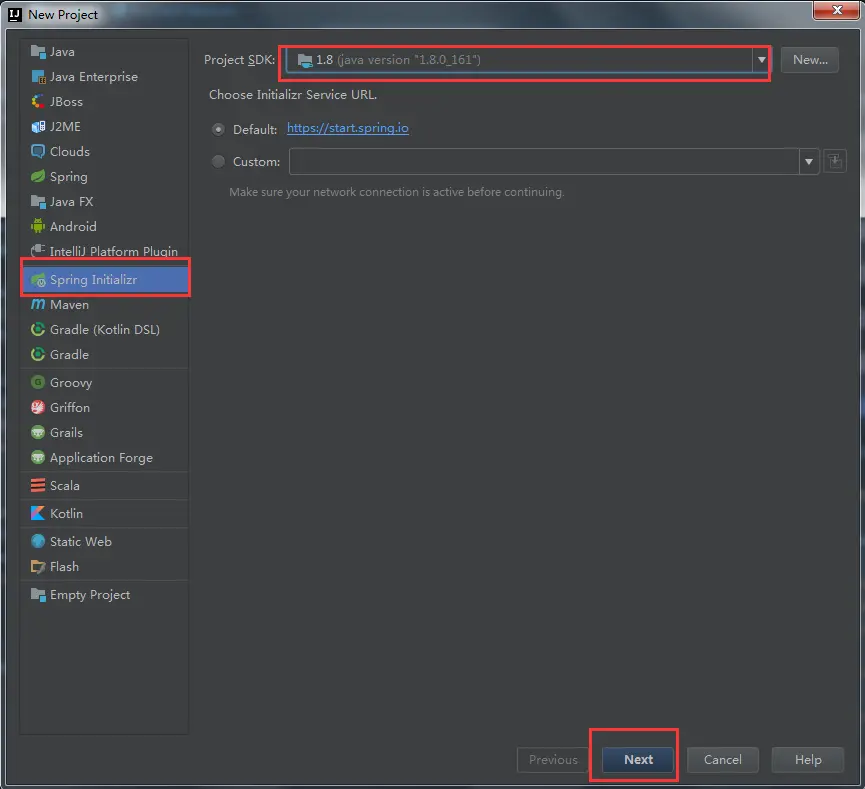Select the "Scala" list text

[x=65, y=486]
